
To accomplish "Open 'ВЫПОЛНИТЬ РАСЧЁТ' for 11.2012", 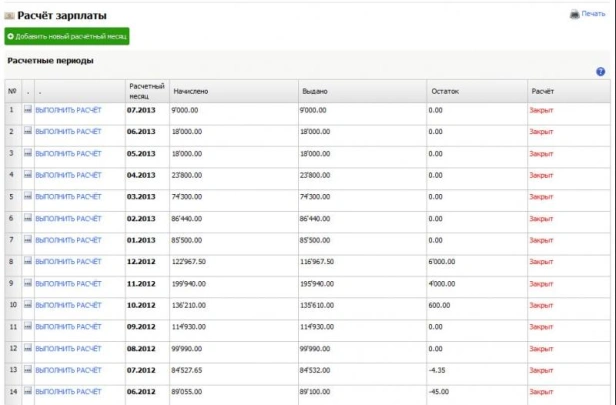I will [x=68, y=284].
